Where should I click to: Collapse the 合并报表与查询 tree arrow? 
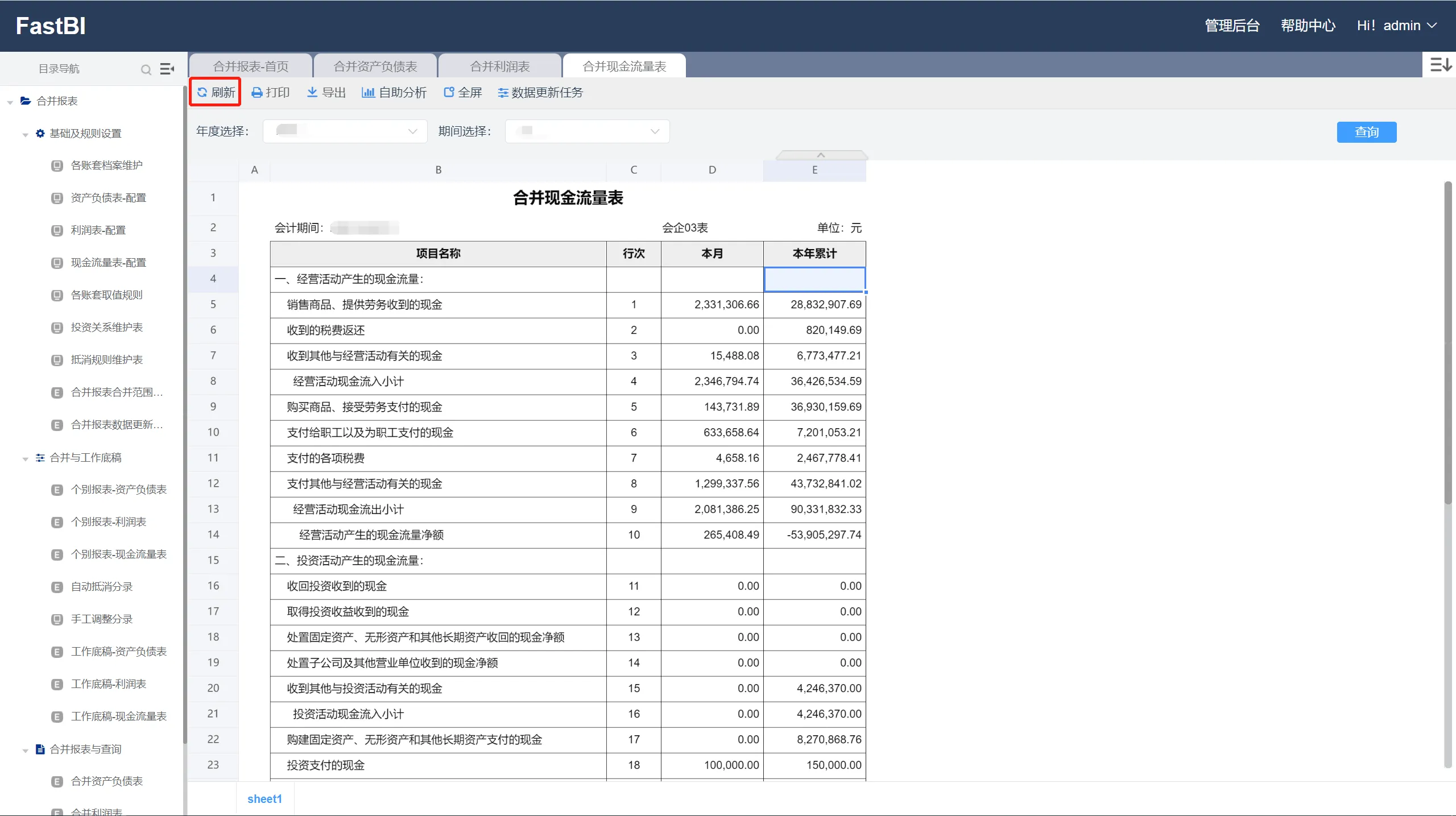[x=25, y=751]
